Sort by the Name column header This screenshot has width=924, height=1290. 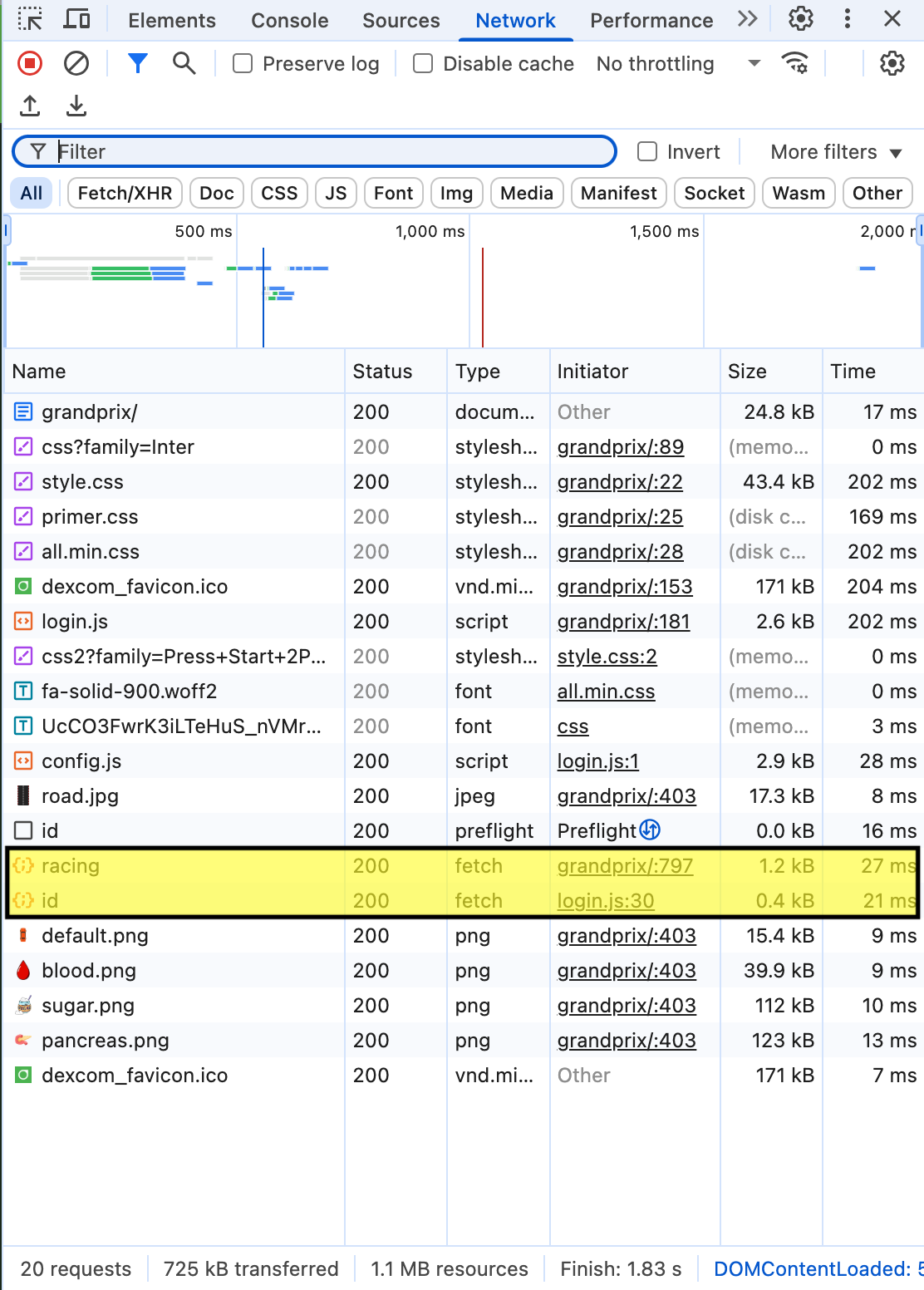pos(174,372)
